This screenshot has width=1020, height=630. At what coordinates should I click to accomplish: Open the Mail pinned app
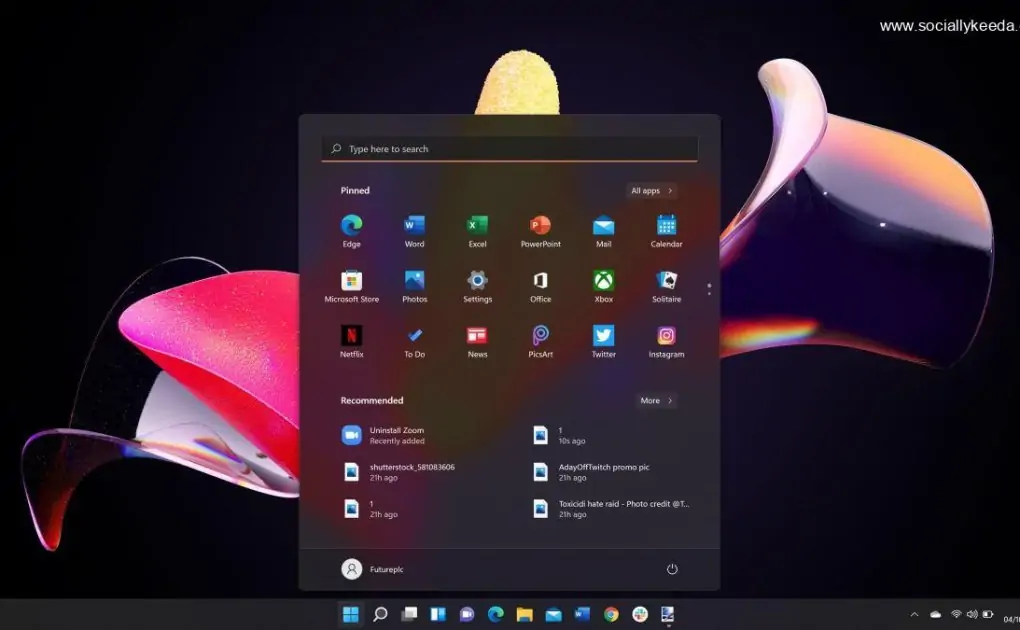(x=604, y=231)
